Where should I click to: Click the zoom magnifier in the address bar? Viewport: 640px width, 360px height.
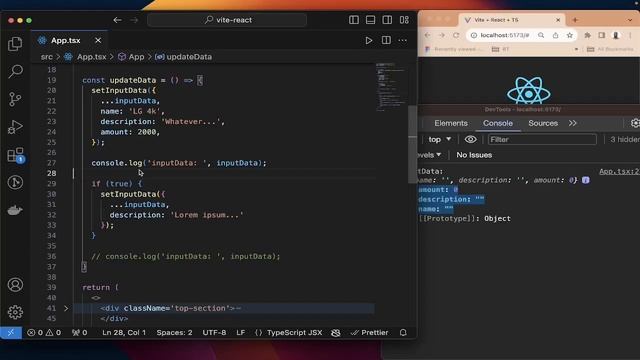click(541, 36)
